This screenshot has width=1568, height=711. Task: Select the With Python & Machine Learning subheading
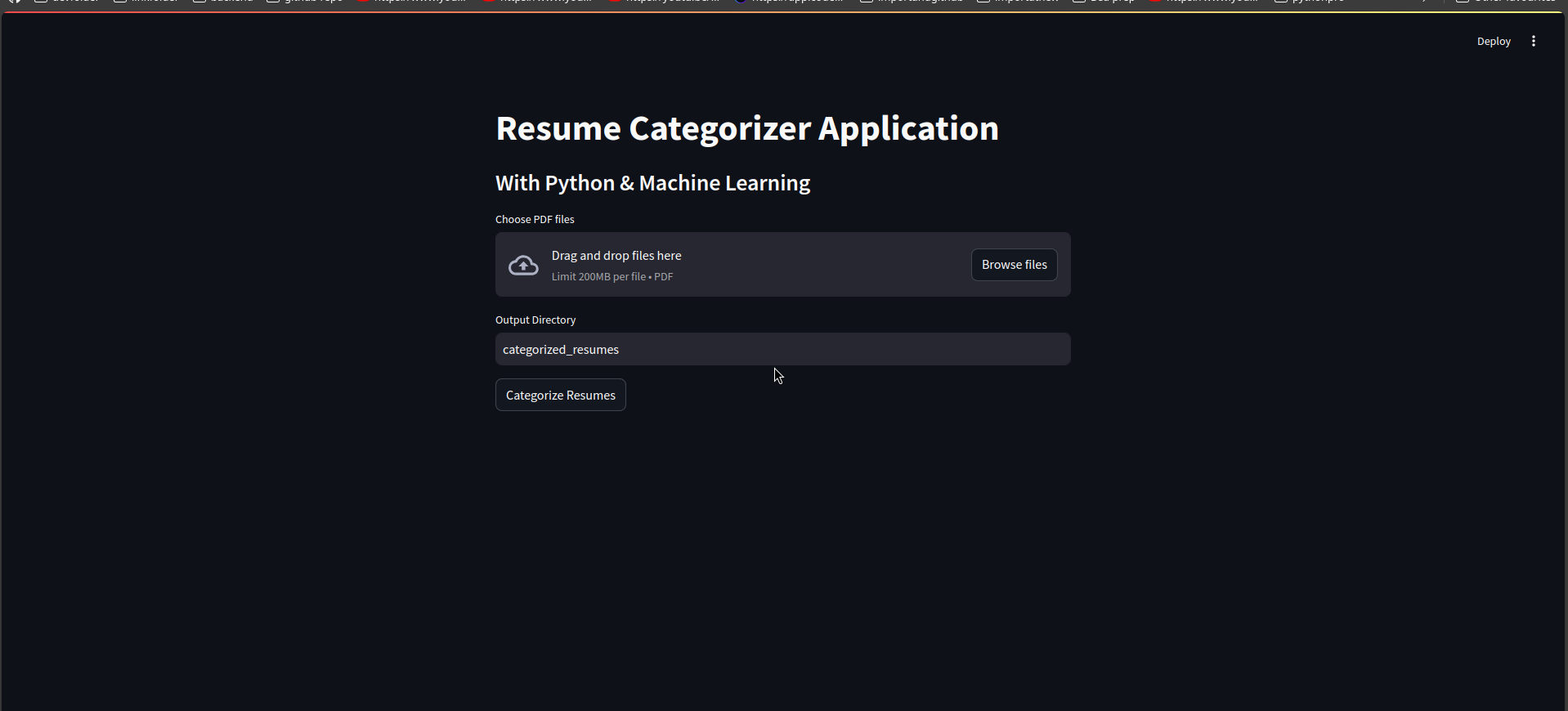(652, 183)
